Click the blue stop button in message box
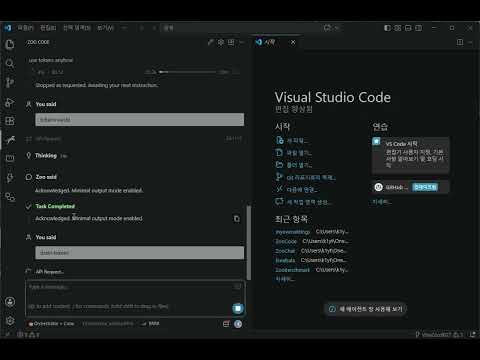Image resolution: width=480 pixels, height=360 pixels. [238, 309]
